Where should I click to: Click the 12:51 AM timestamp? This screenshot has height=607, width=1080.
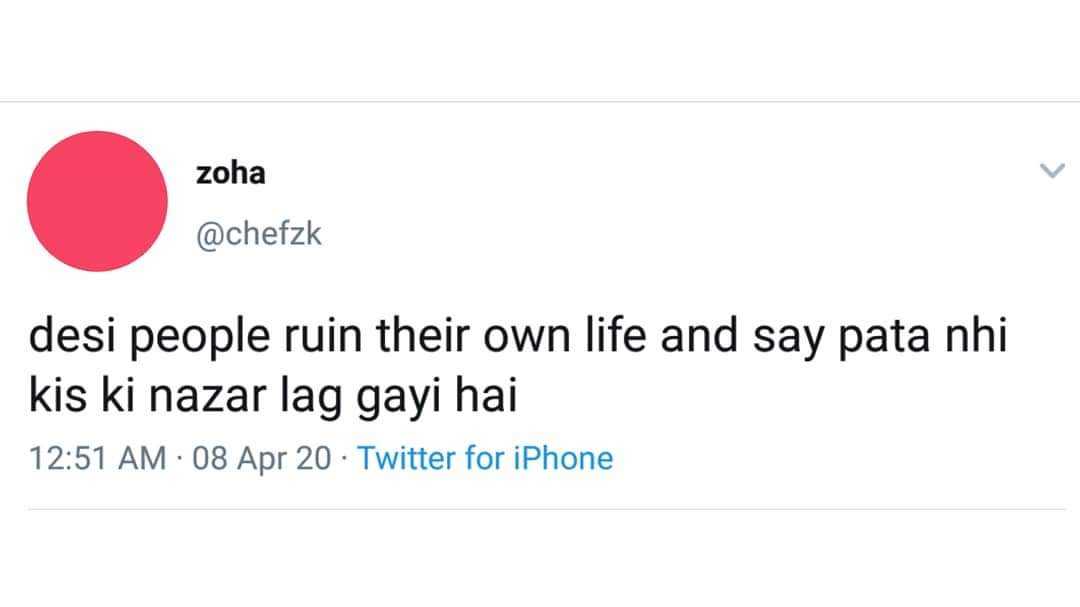98,458
